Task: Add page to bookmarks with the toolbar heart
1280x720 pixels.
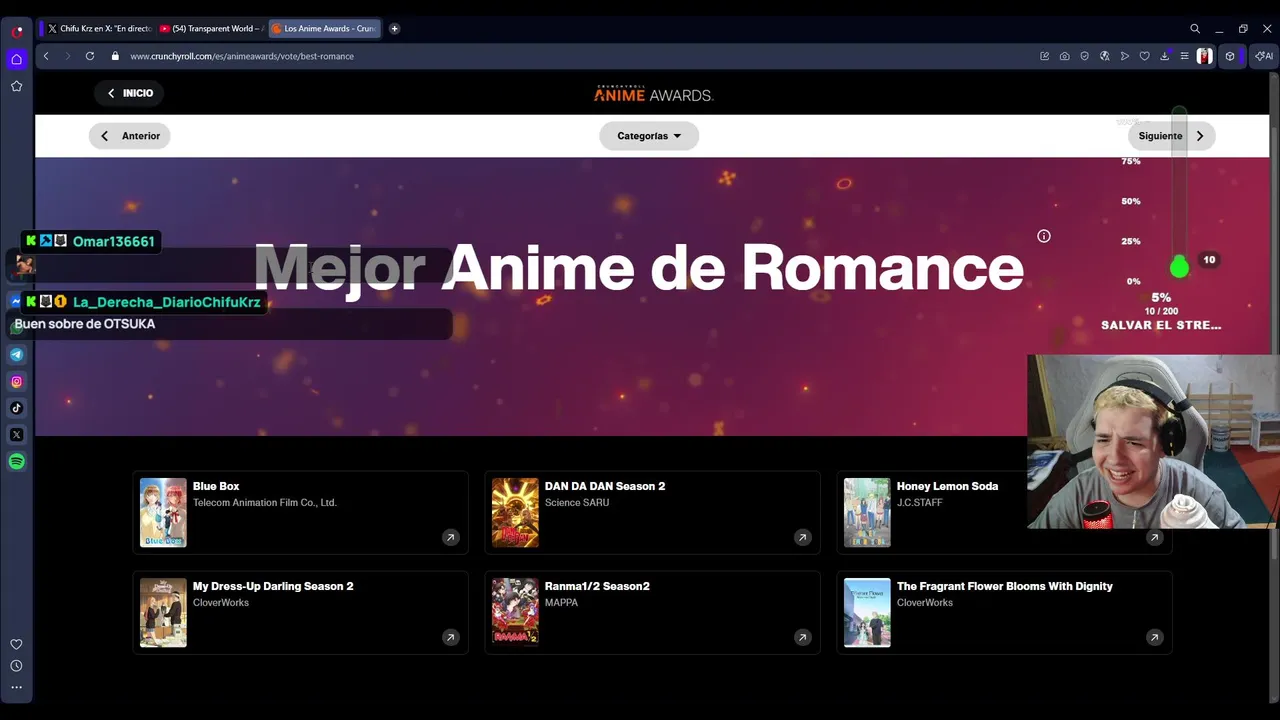Action: coord(1145,56)
